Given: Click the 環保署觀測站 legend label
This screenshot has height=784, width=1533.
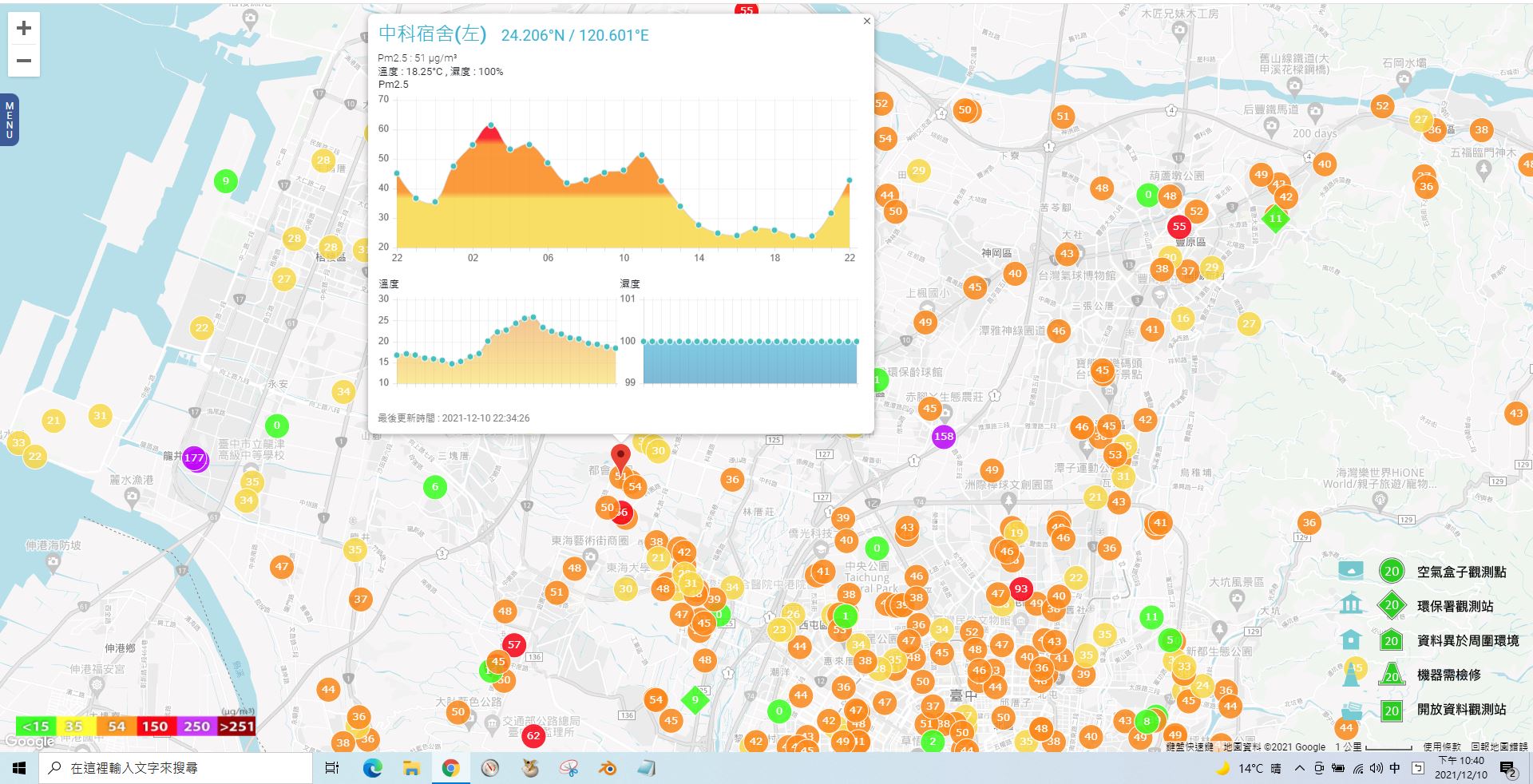Looking at the screenshot, I should click(x=1455, y=606).
